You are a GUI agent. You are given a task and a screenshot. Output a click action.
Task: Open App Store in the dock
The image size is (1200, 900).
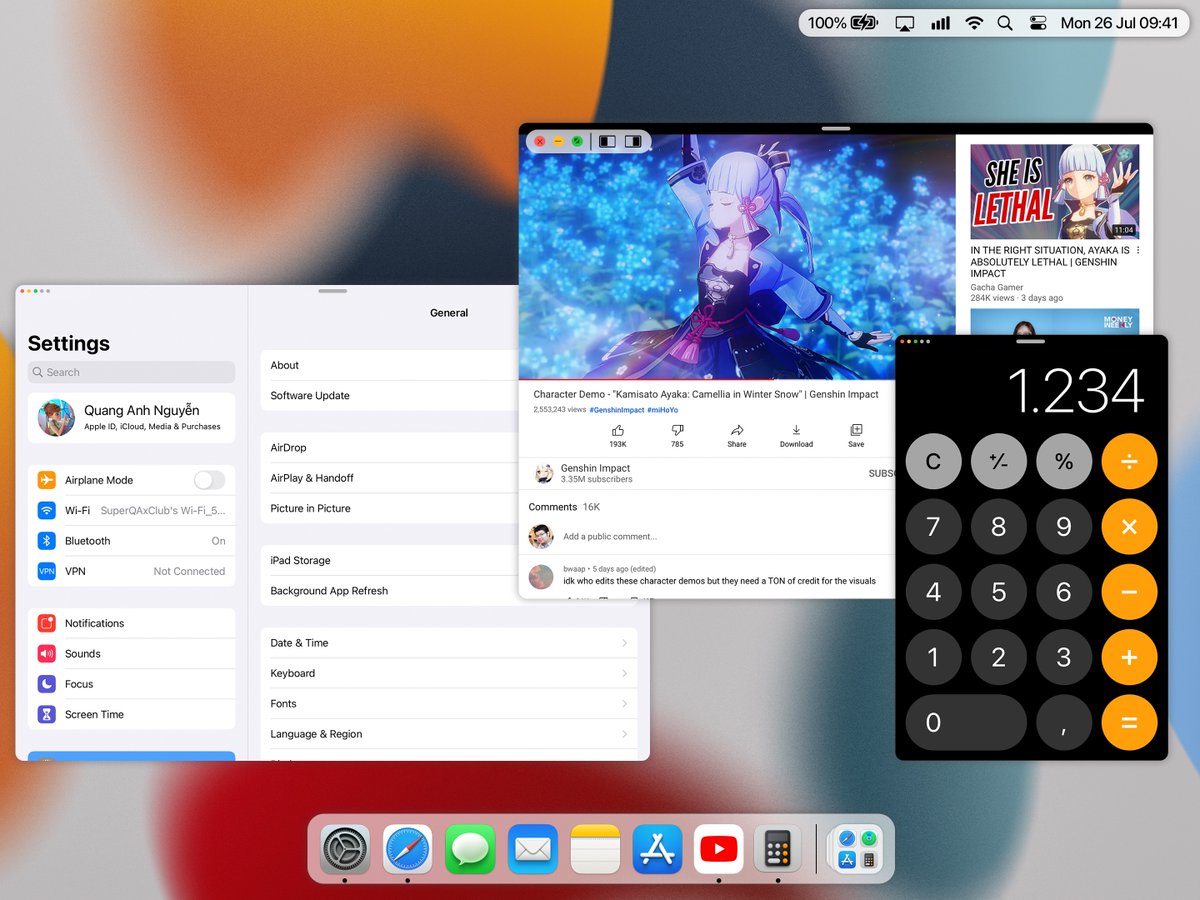[x=658, y=849]
